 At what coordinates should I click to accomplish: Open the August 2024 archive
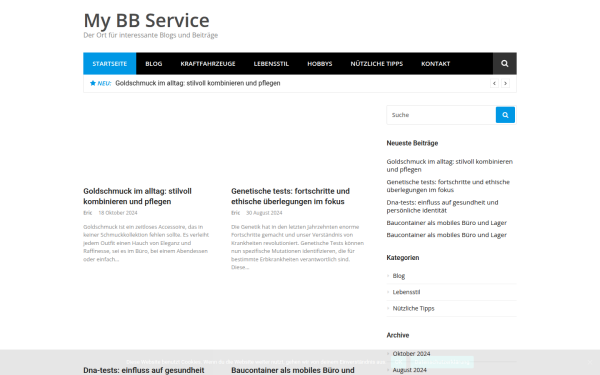tap(409, 370)
